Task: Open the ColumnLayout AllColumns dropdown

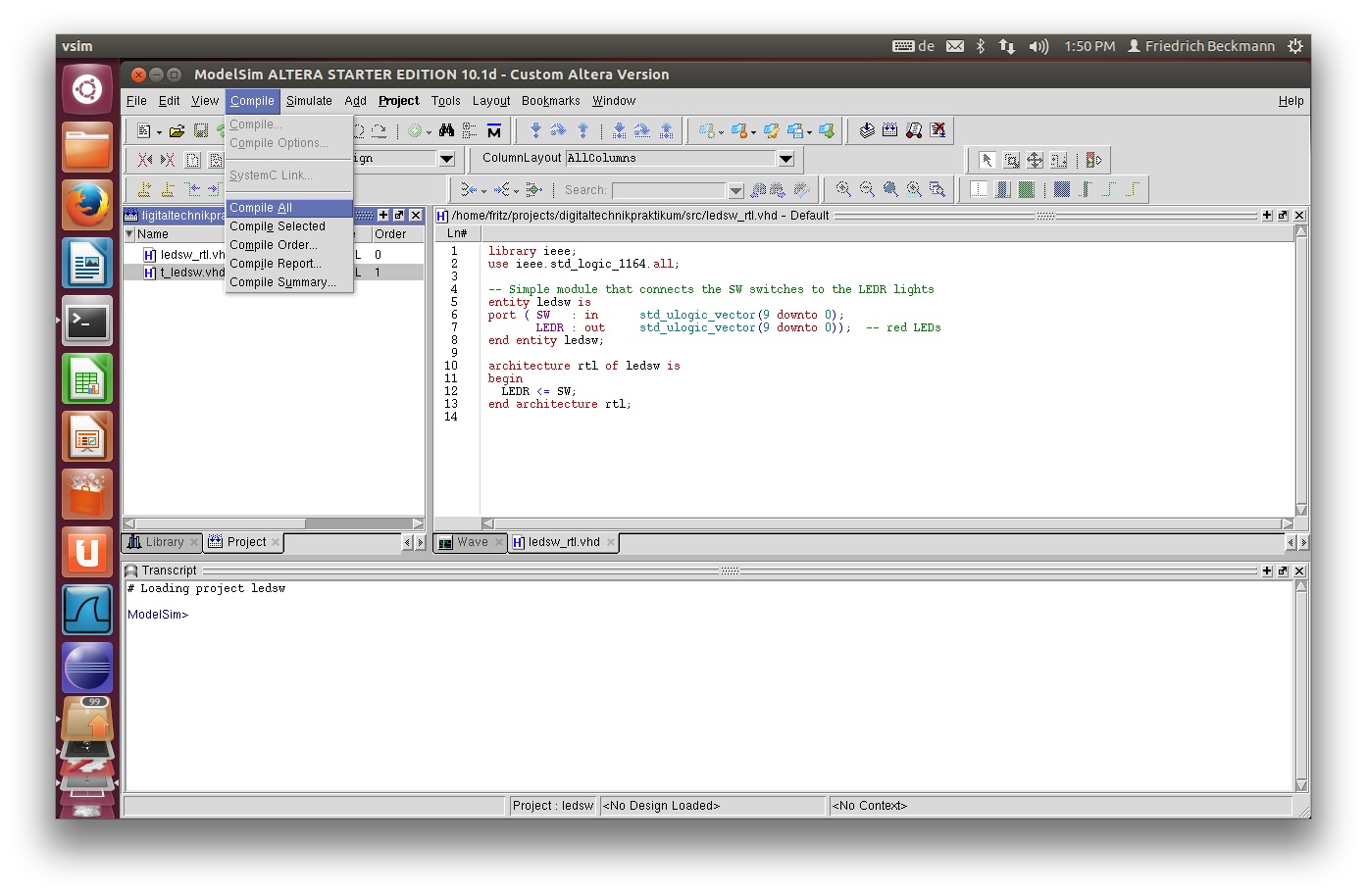Action: [x=785, y=159]
